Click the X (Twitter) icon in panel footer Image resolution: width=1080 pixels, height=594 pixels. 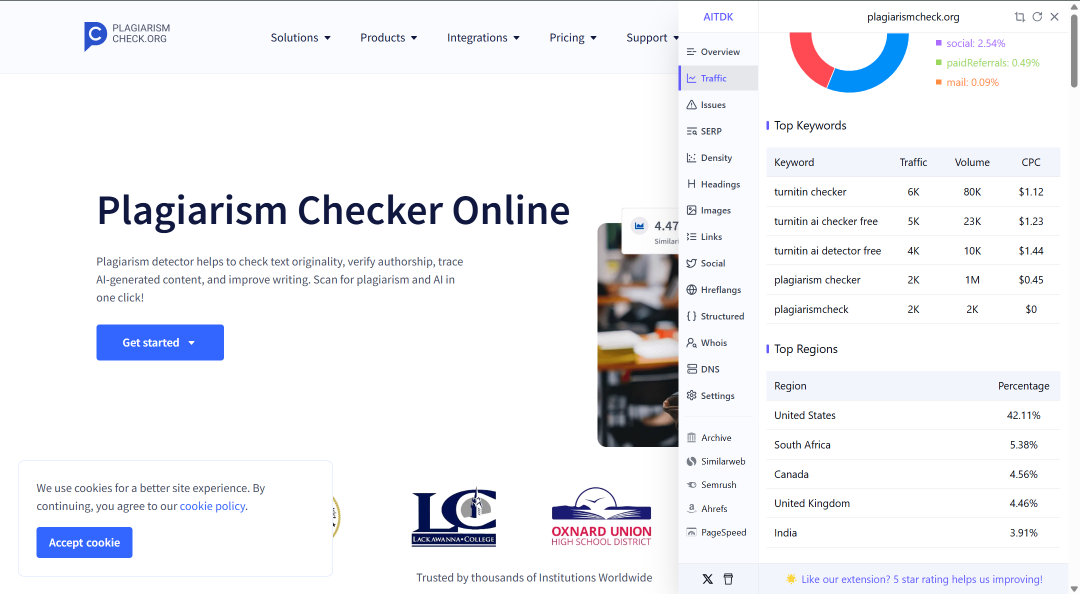[x=707, y=579]
